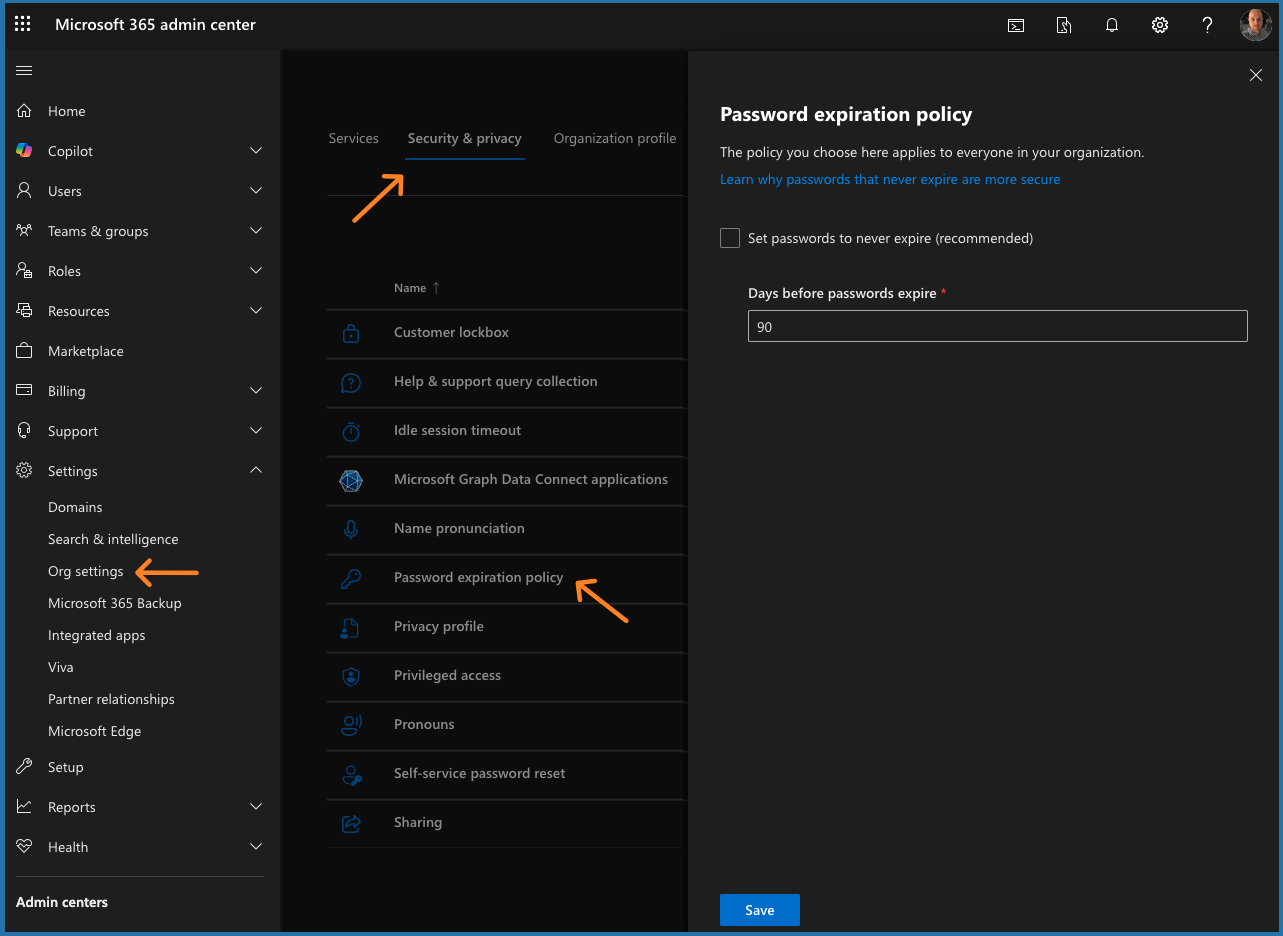Click the Copilot logo icon
The width and height of the screenshot is (1283, 936).
coord(25,151)
